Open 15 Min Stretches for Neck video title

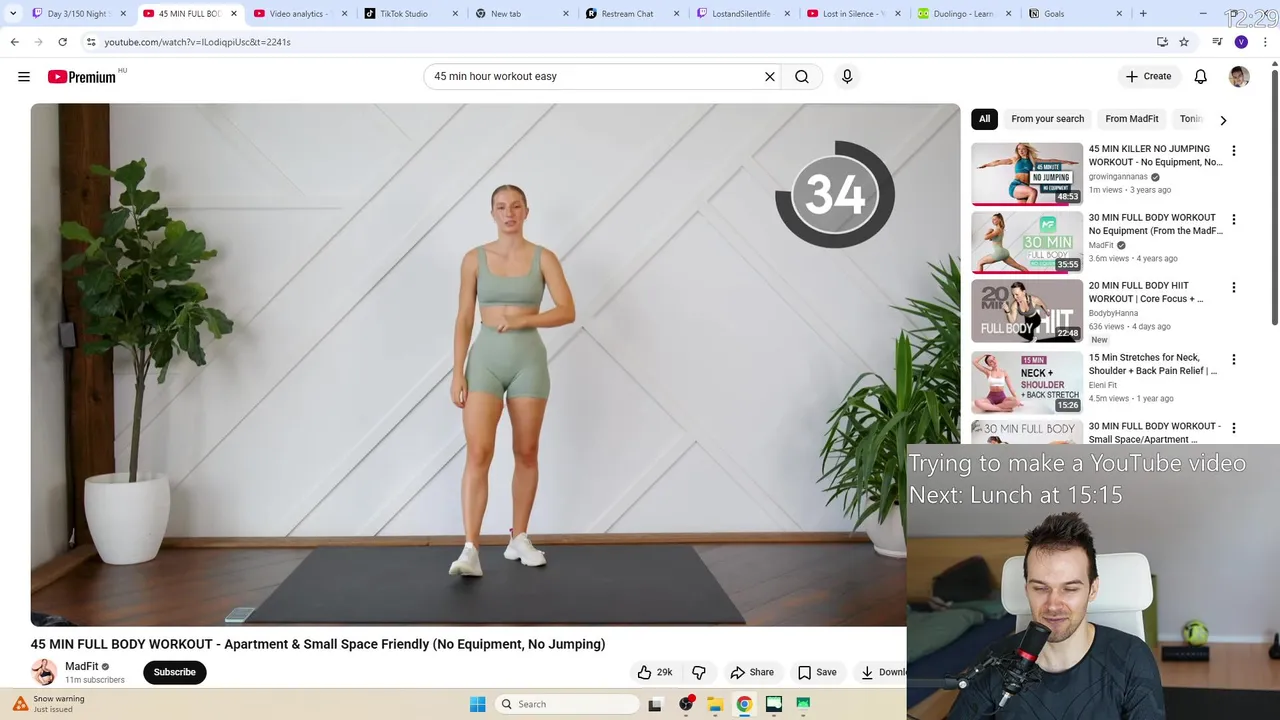1153,364
